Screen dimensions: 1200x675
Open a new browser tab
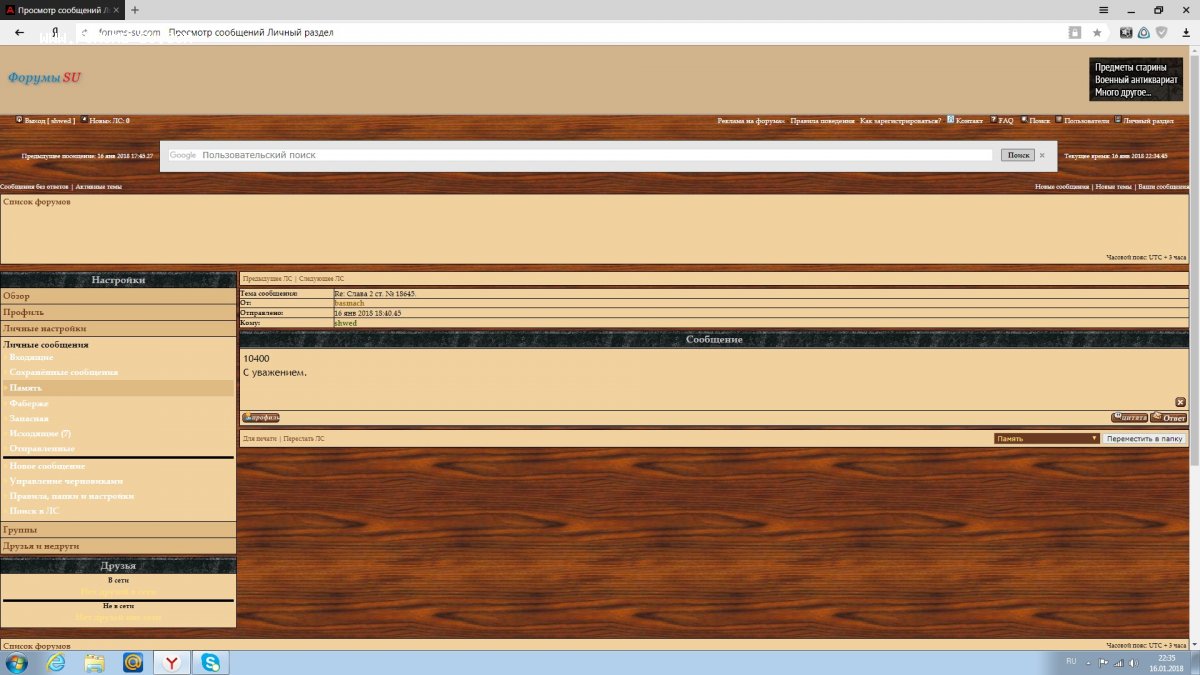(x=135, y=10)
